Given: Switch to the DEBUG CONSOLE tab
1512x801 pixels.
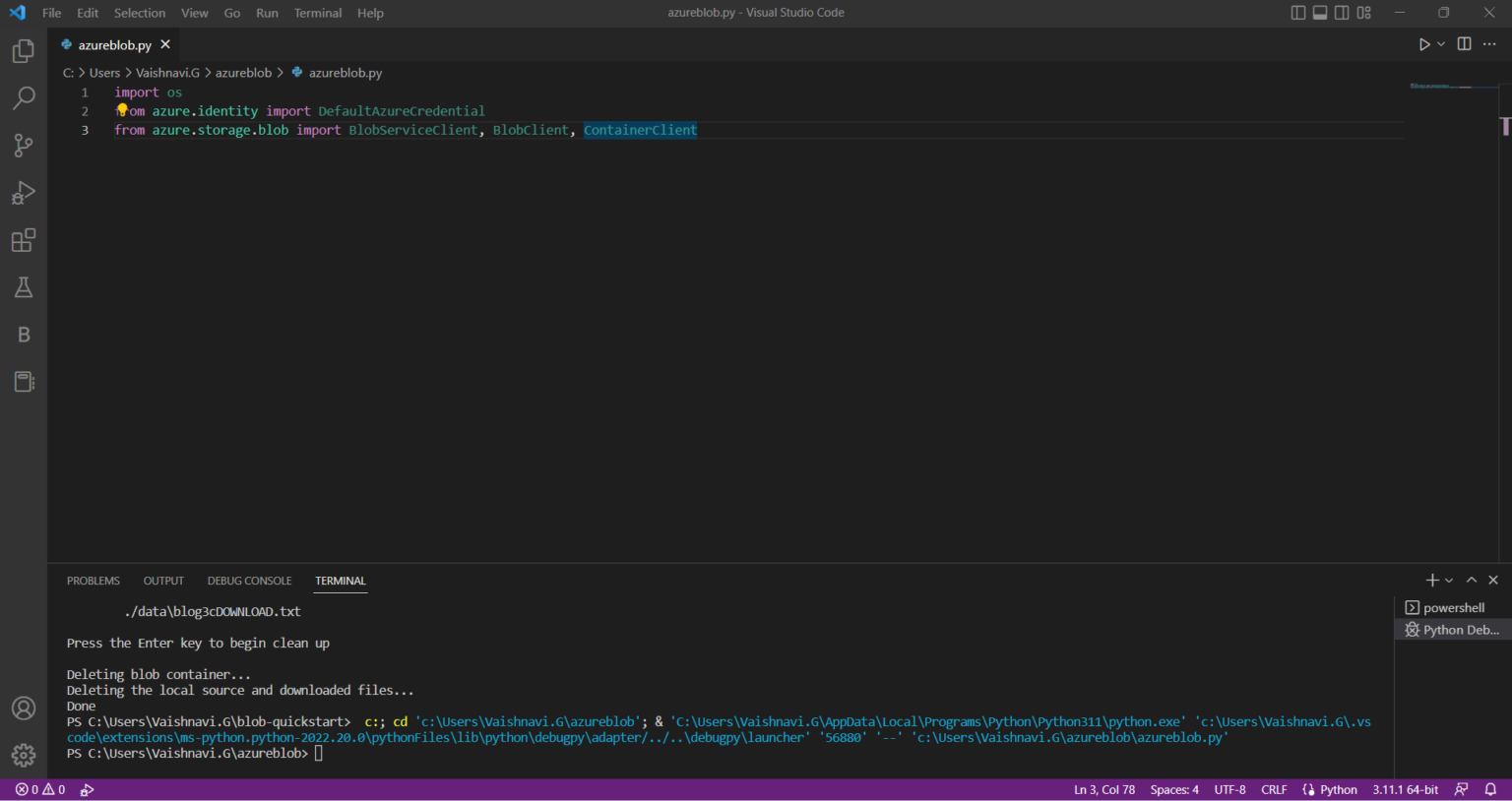Looking at the screenshot, I should pos(249,581).
